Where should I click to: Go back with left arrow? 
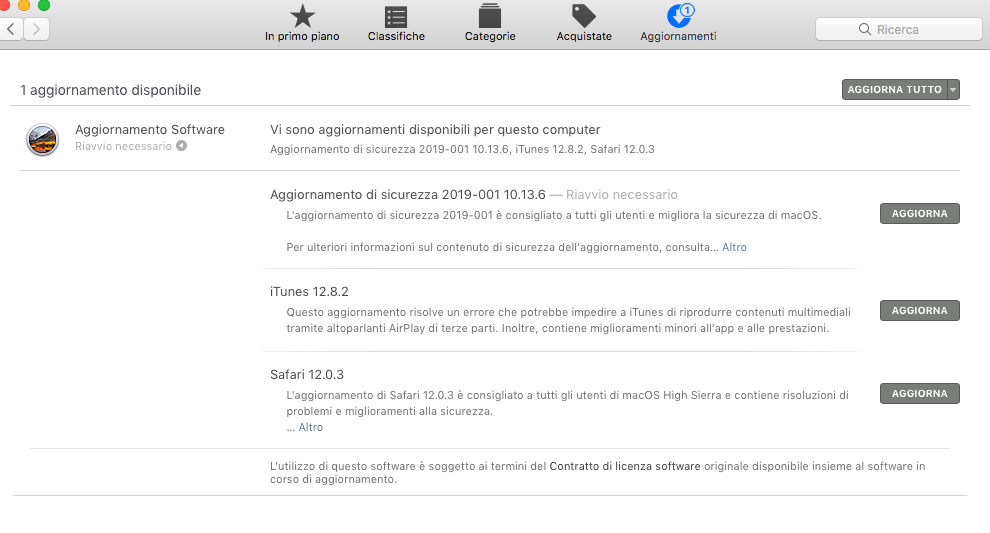tap(11, 29)
